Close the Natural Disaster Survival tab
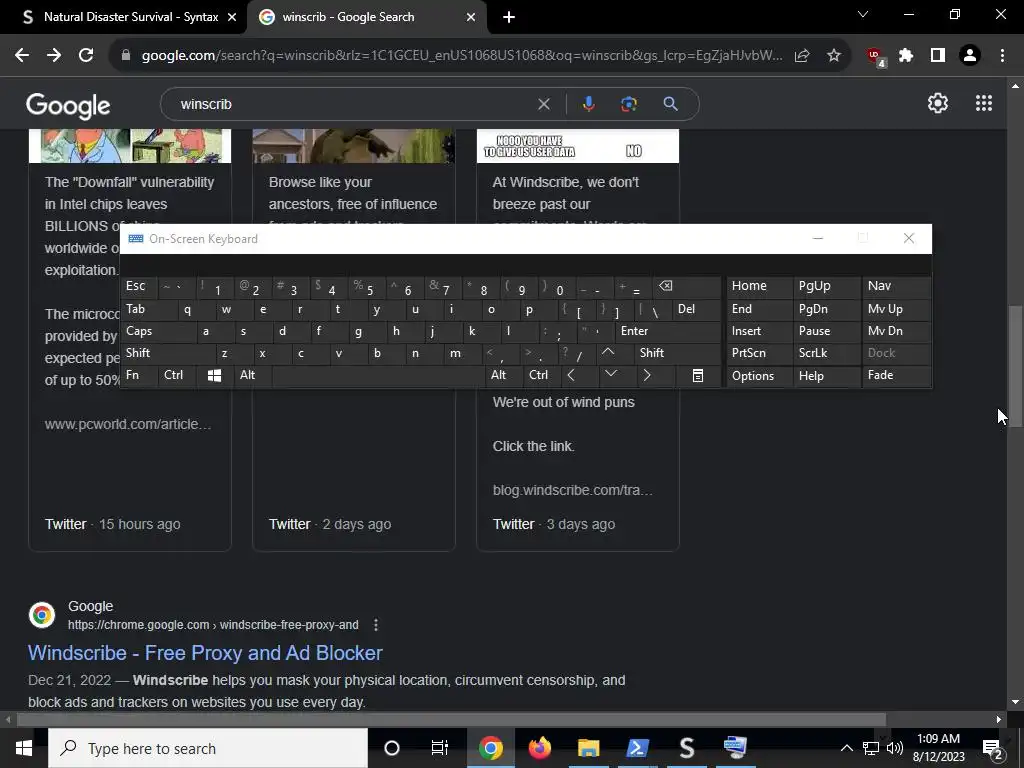The width and height of the screenshot is (1024, 768). coord(231,17)
